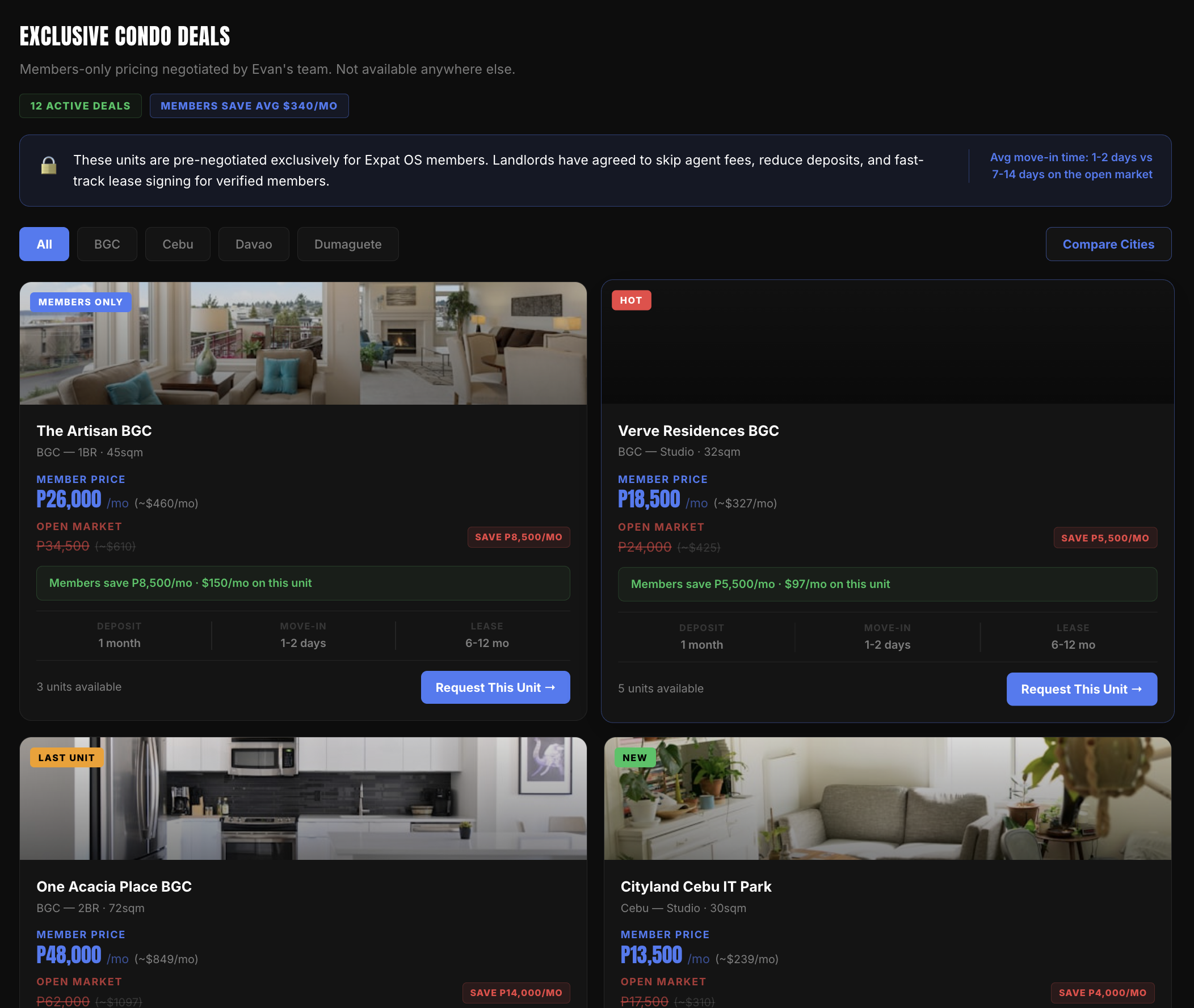Open Compare Cities
Image resolution: width=1194 pixels, height=1008 pixels.
pyautogui.click(x=1108, y=244)
